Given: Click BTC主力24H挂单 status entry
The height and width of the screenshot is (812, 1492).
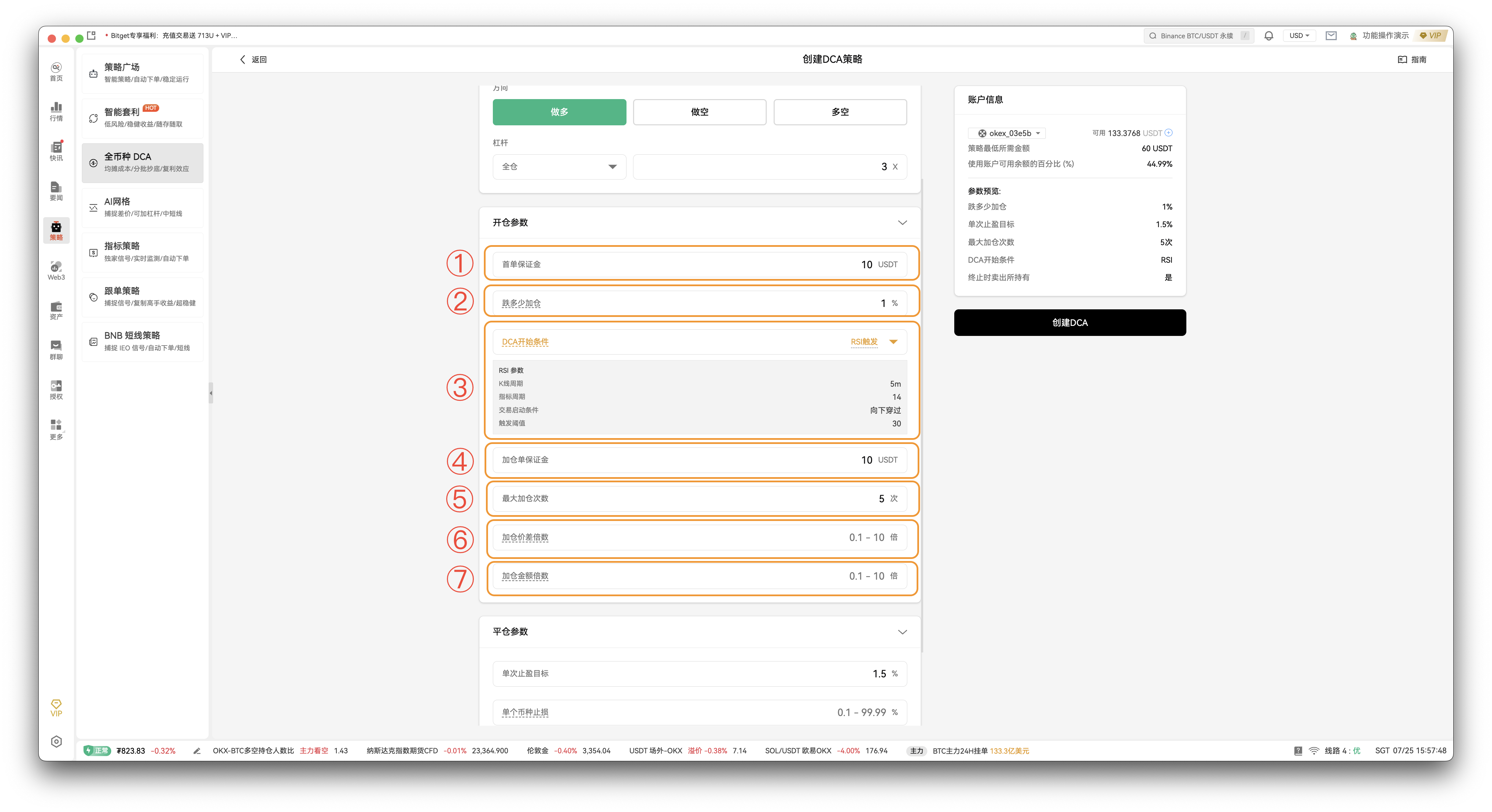Looking at the screenshot, I should pos(981,751).
